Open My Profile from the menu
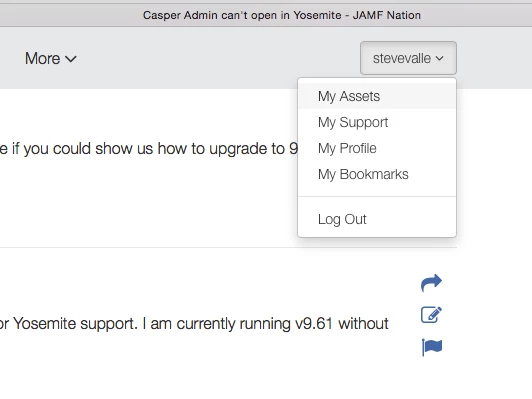The image size is (532, 399). pyautogui.click(x=377, y=148)
